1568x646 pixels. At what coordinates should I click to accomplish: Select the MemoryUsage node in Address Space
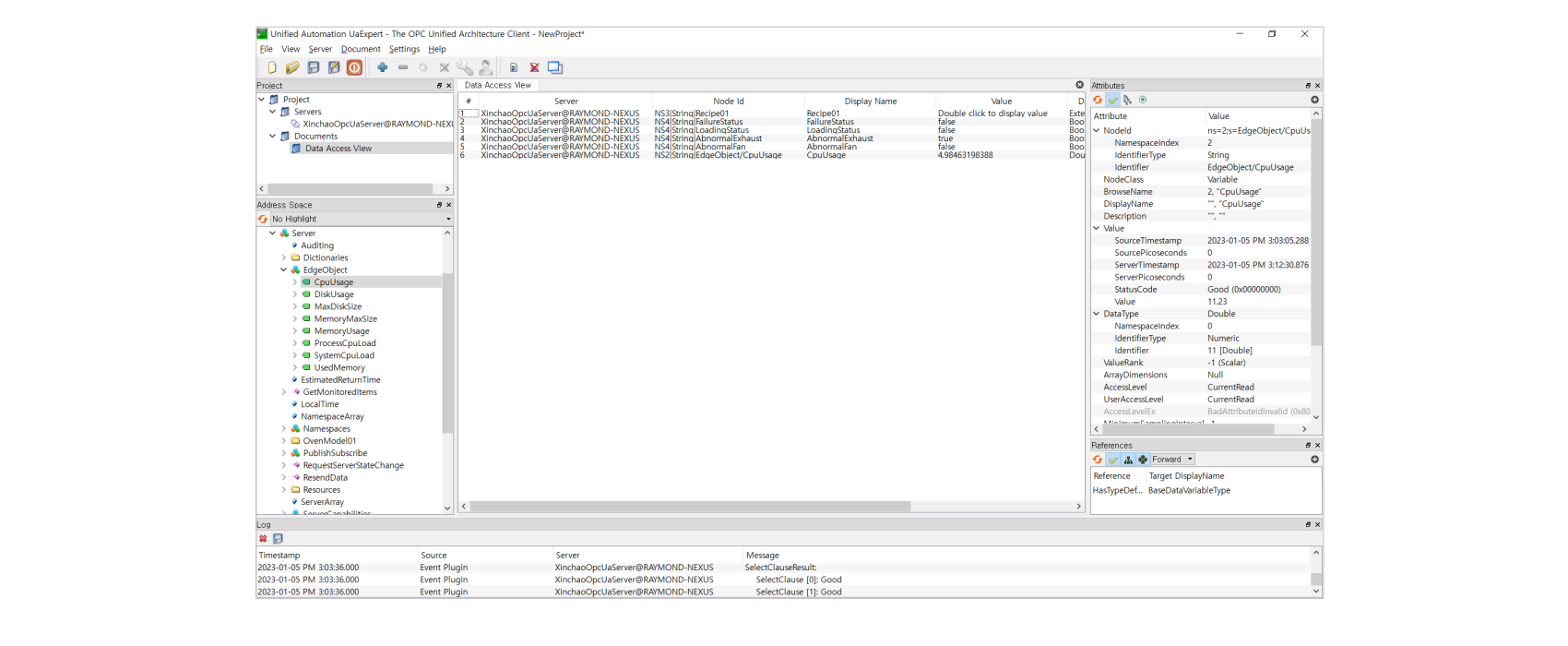tap(341, 331)
